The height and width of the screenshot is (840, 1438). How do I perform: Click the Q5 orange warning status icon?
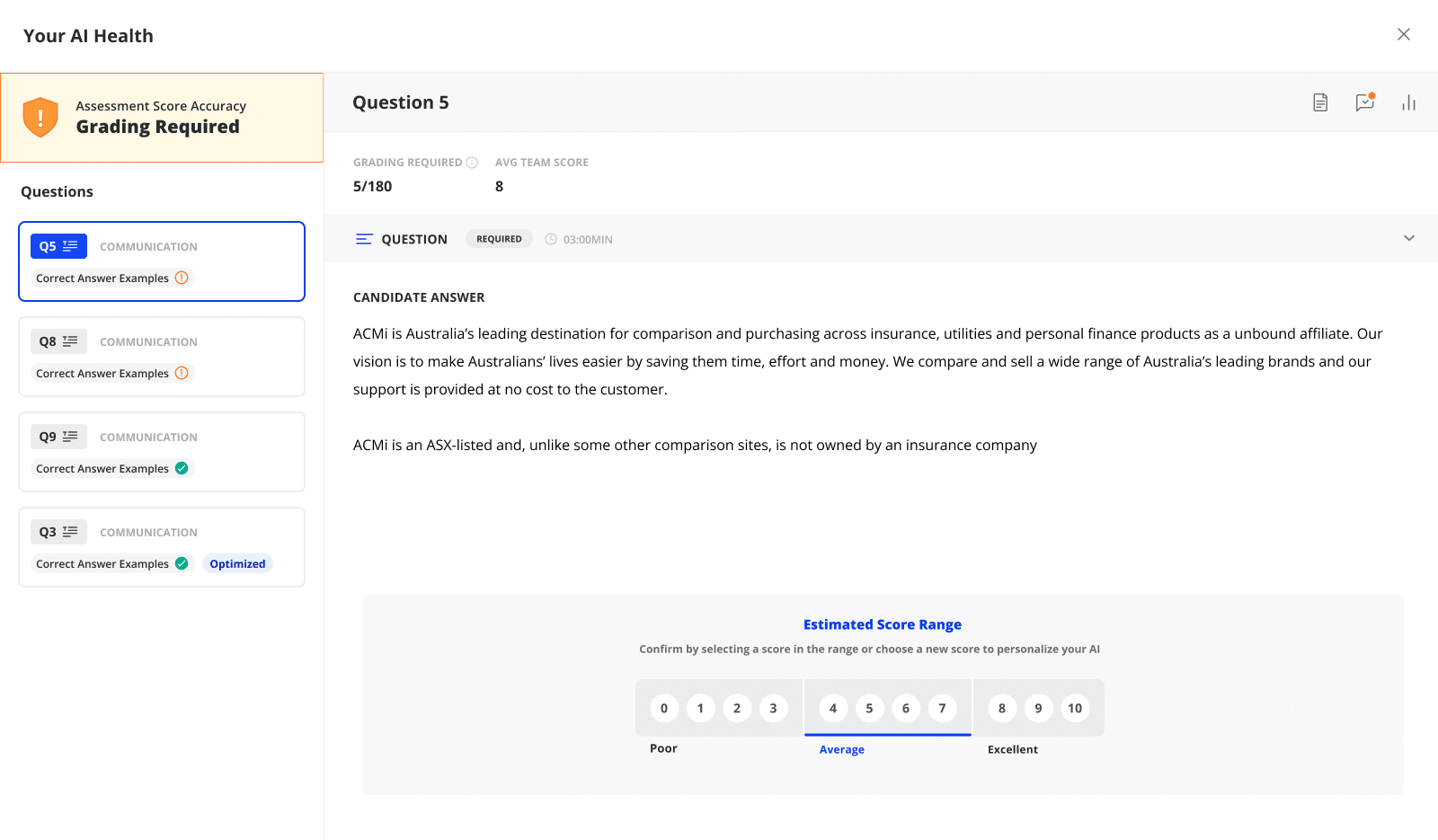[x=182, y=278]
